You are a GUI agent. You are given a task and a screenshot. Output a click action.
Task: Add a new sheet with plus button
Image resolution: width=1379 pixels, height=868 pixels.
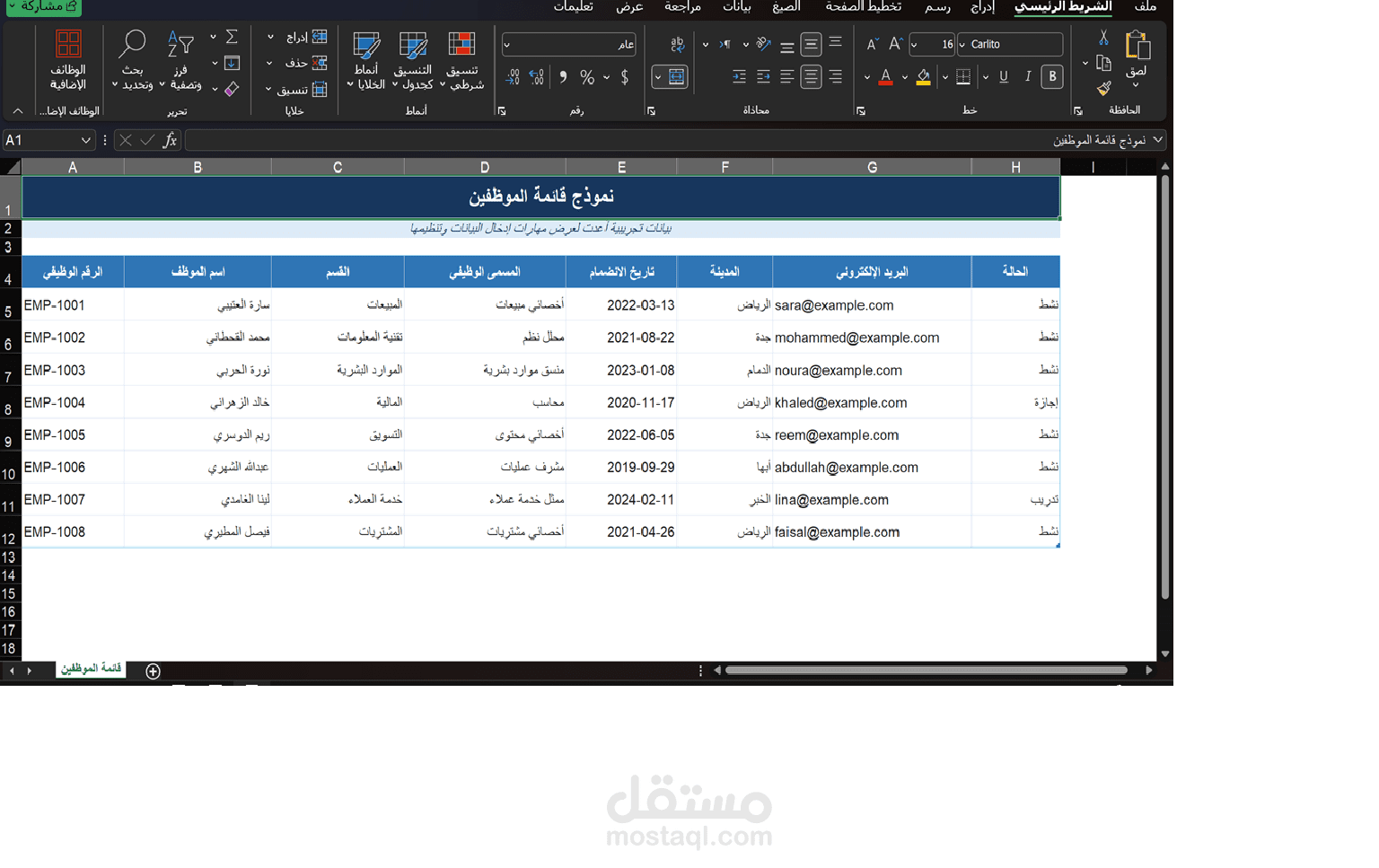[153, 671]
